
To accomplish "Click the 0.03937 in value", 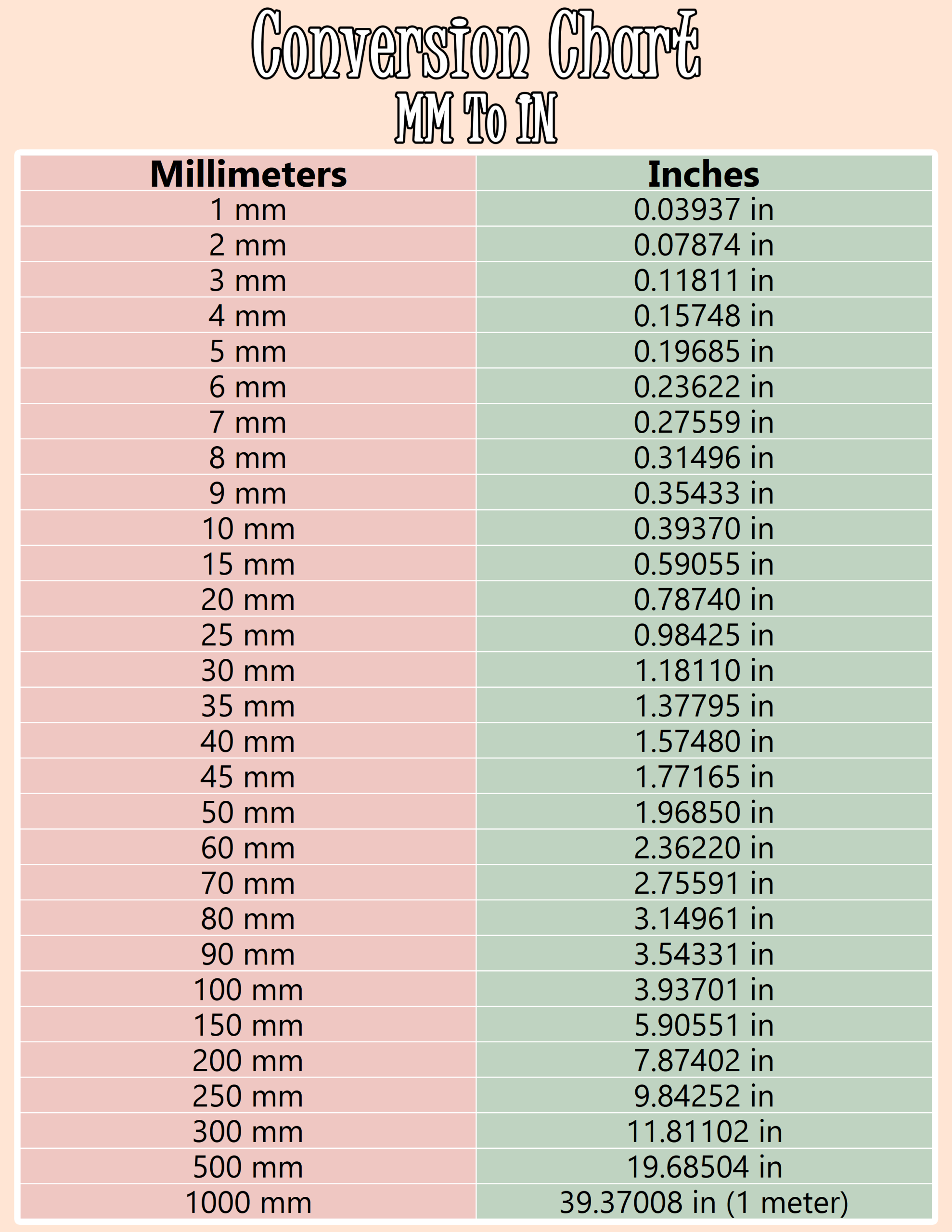I will [x=703, y=209].
